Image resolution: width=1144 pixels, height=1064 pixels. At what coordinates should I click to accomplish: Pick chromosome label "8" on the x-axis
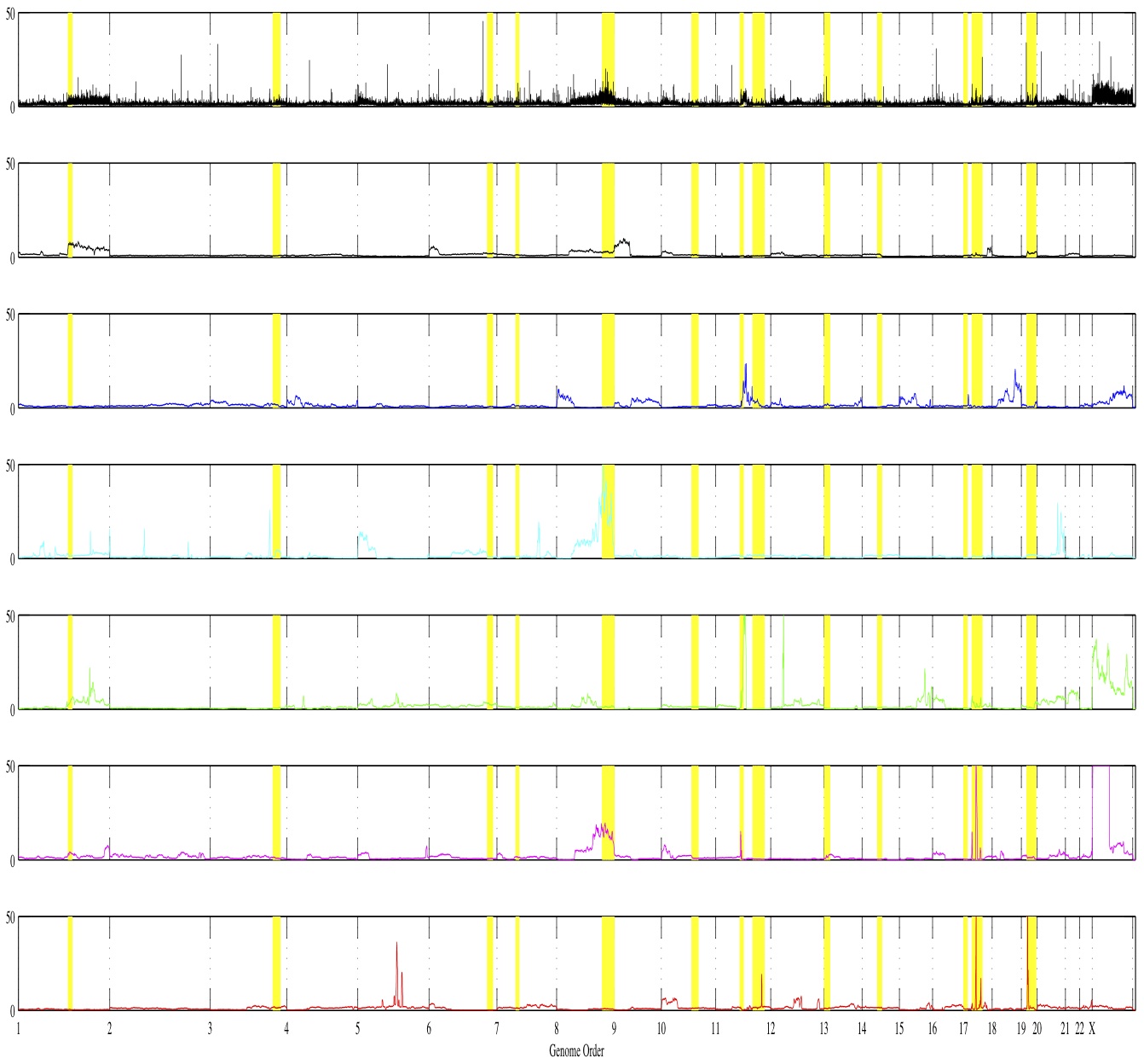pyautogui.click(x=557, y=1028)
